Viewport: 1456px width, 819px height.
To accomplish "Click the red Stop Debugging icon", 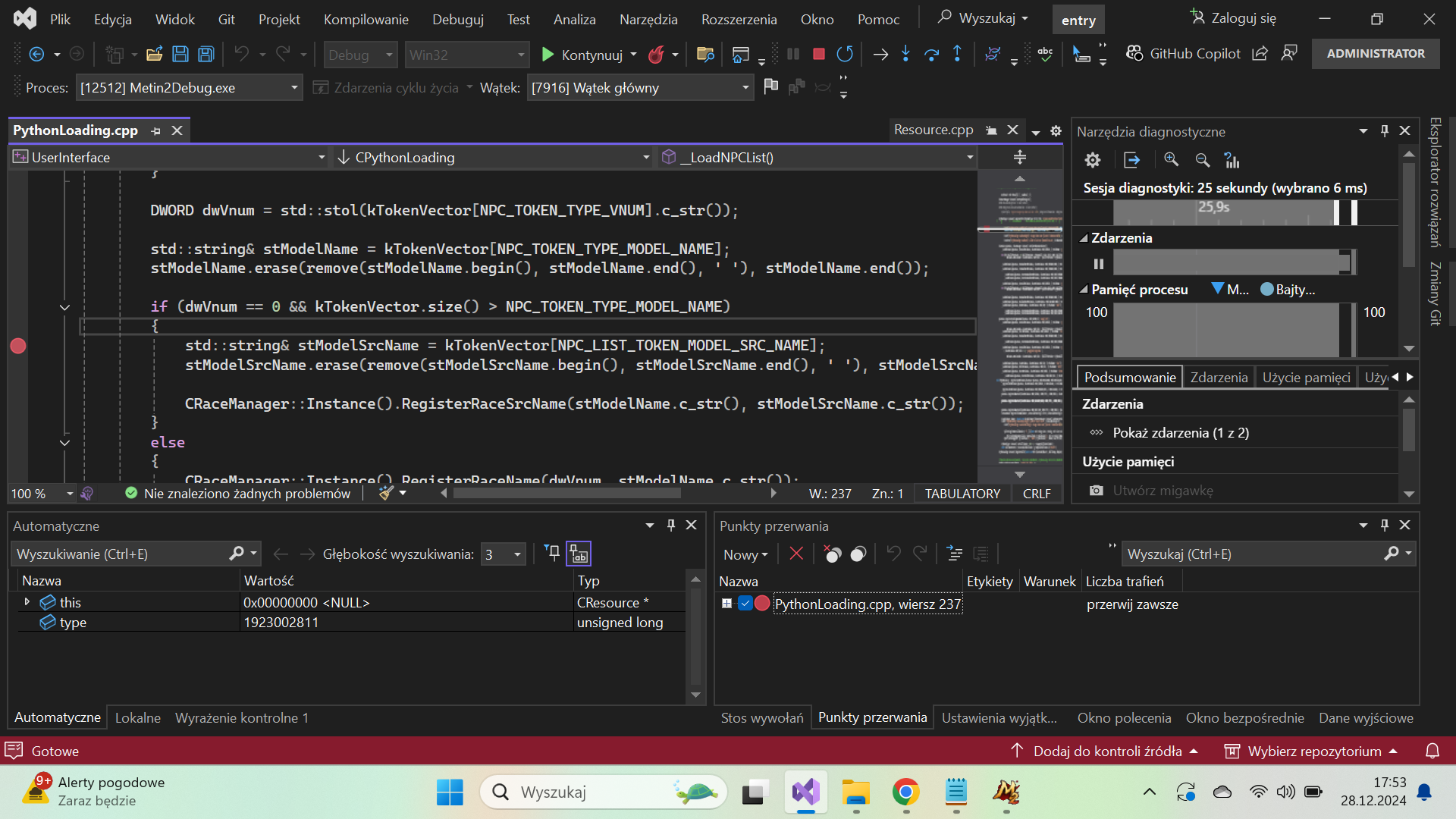I will click(x=818, y=54).
